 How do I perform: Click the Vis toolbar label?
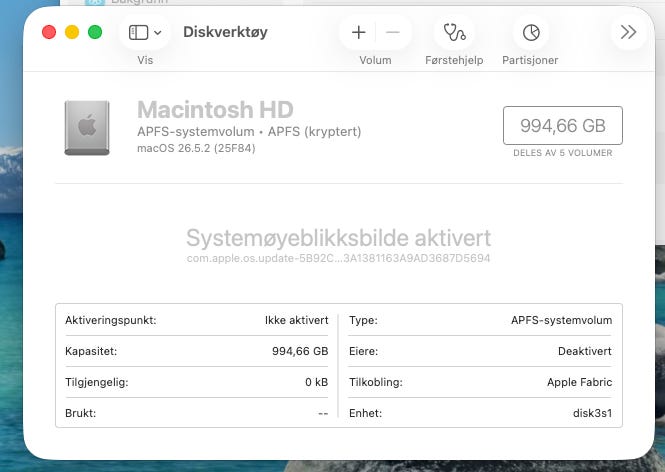click(x=145, y=60)
